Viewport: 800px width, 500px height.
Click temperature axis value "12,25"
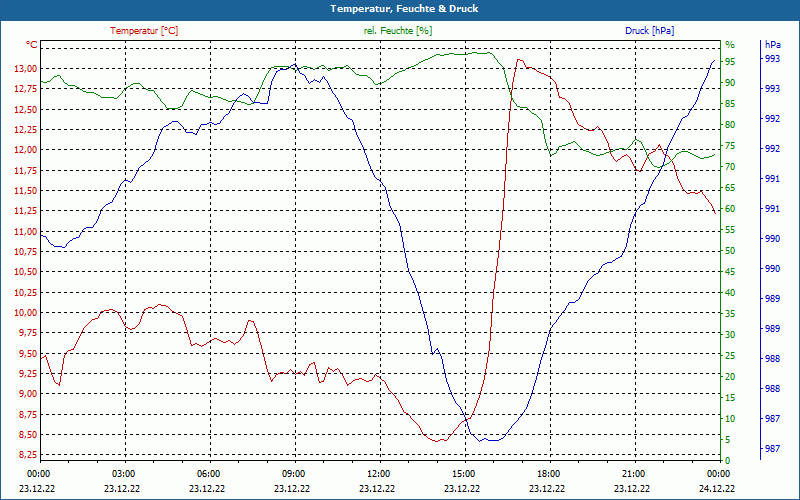[x=24, y=130]
